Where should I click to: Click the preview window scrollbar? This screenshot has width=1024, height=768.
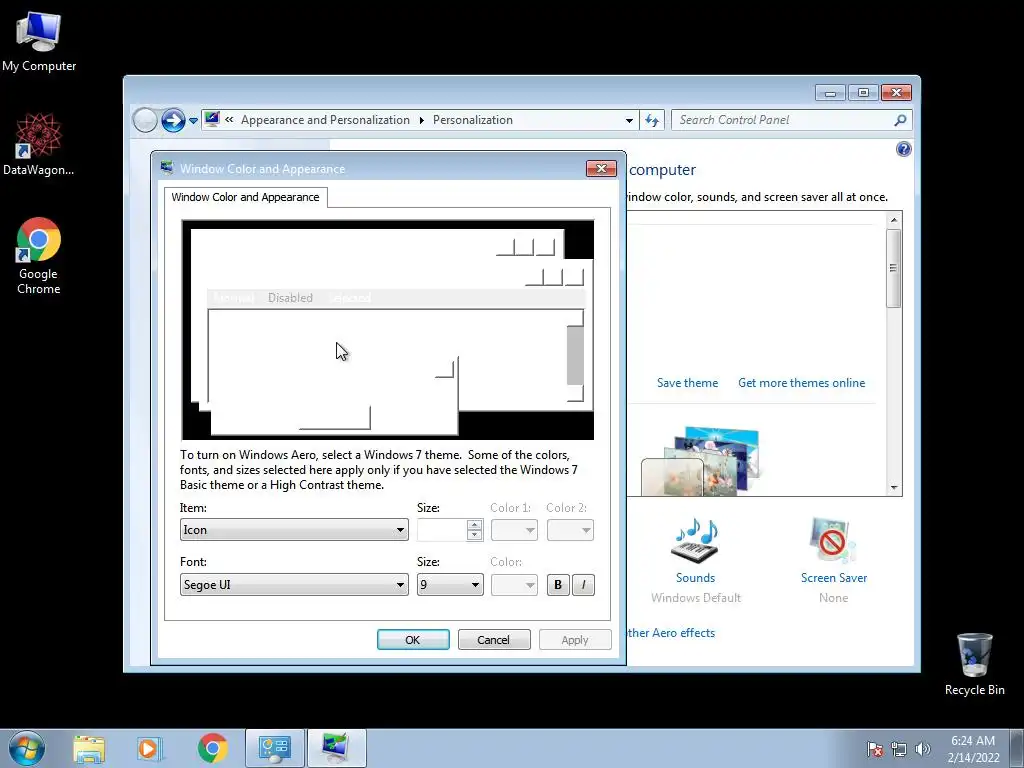pos(575,356)
